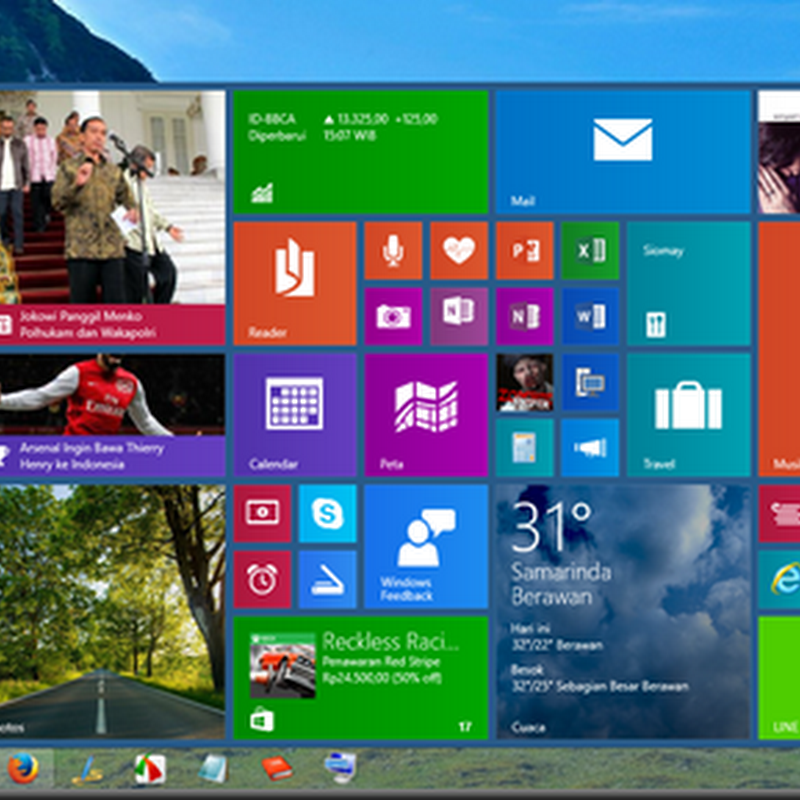This screenshot has width=800, height=800.
Task: Open the zombie game tile
Action: click(x=524, y=382)
